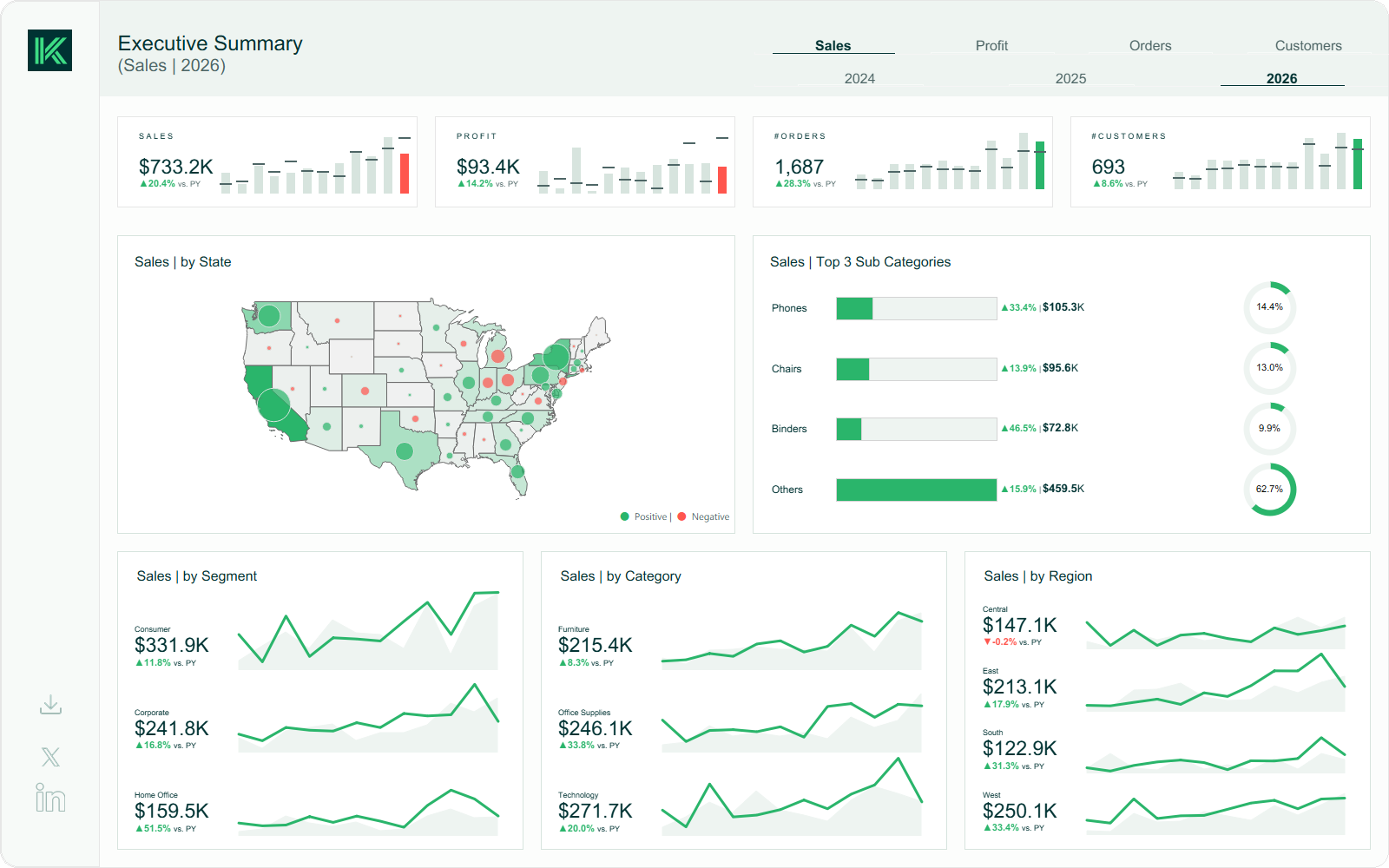
Task: Click the Chairs label
Action: [x=787, y=369]
